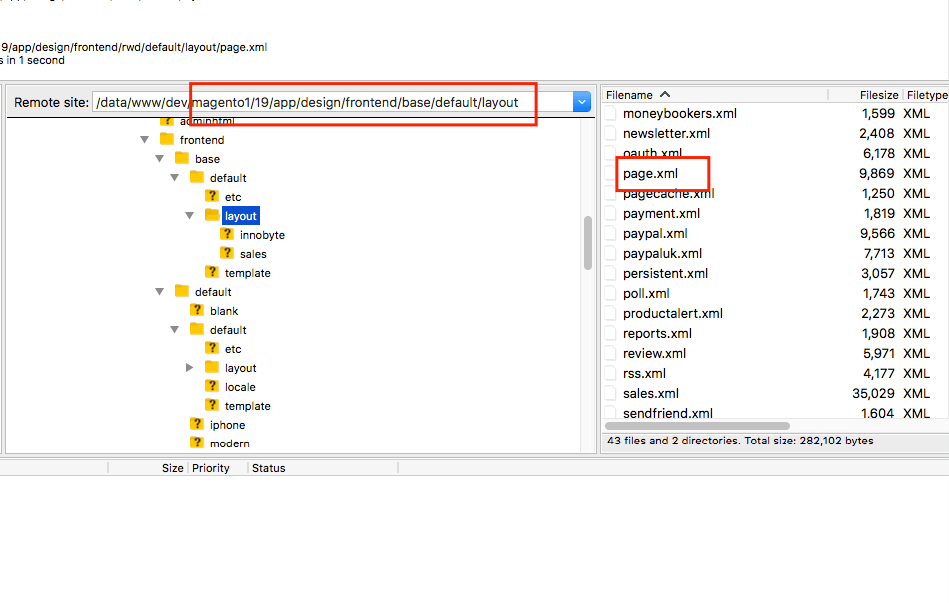This screenshot has height=603, width=949.
Task: Select page.xml in the file list
Action: tap(651, 173)
